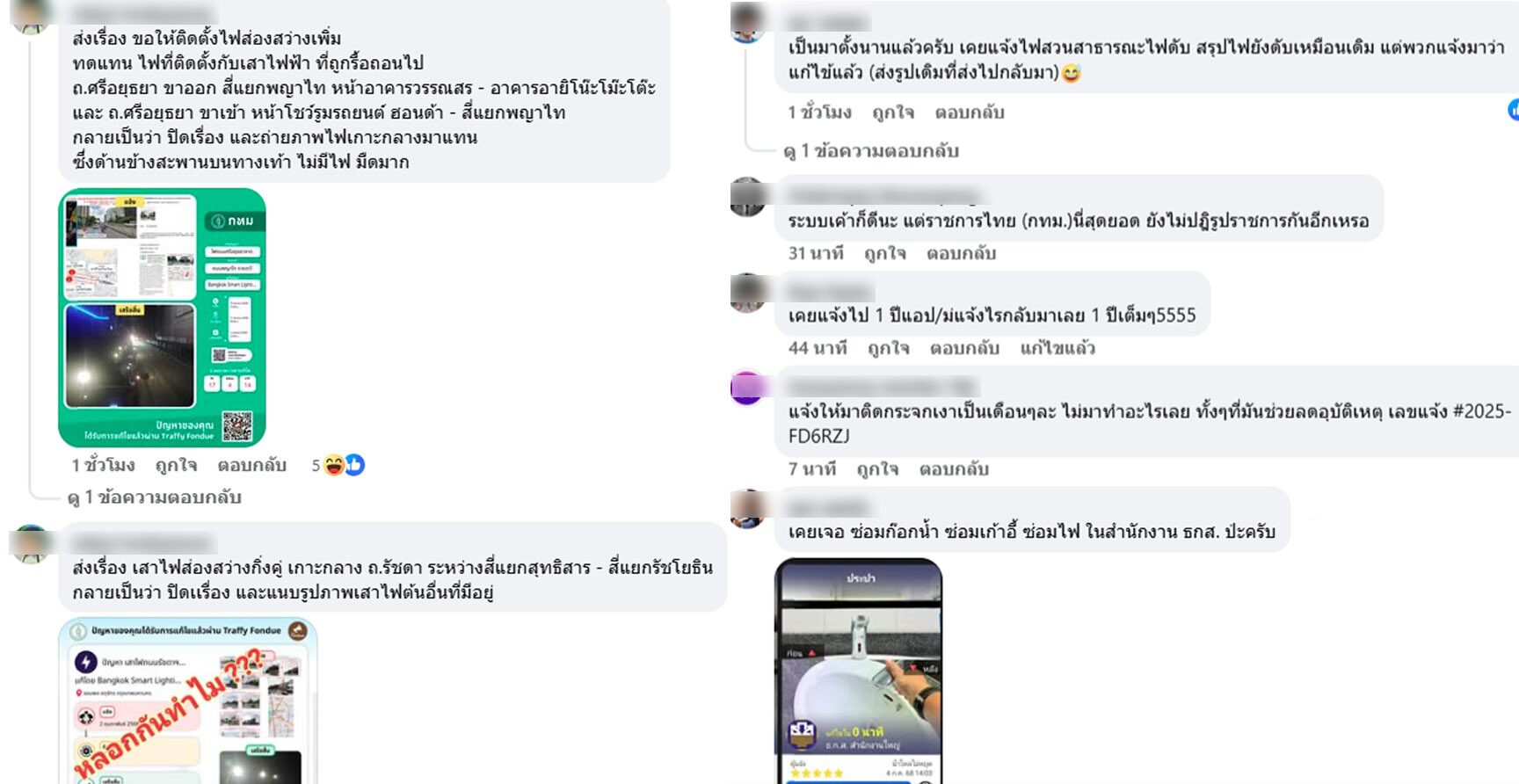Open the faucet repair phone screenshot
This screenshot has width=1519, height=784.
[859, 671]
